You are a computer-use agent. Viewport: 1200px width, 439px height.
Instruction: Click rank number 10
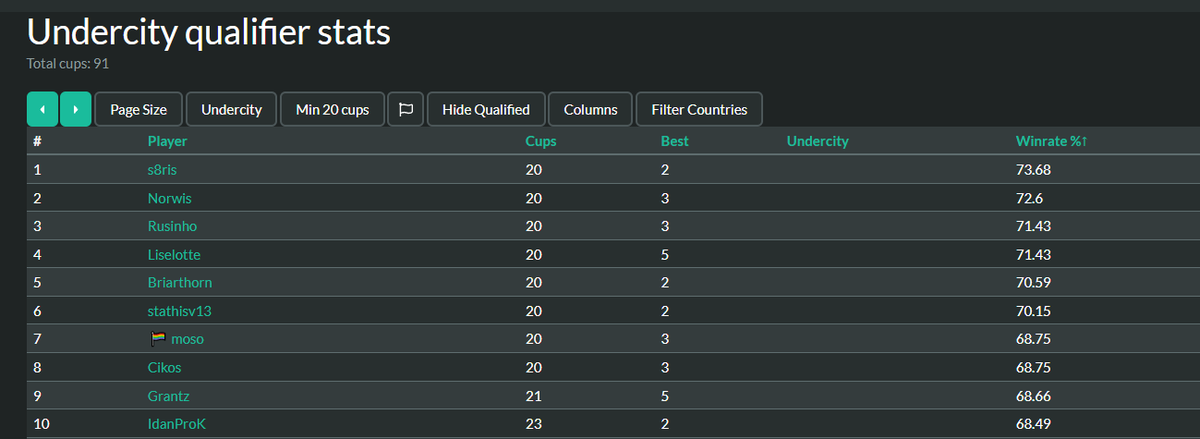click(41, 424)
